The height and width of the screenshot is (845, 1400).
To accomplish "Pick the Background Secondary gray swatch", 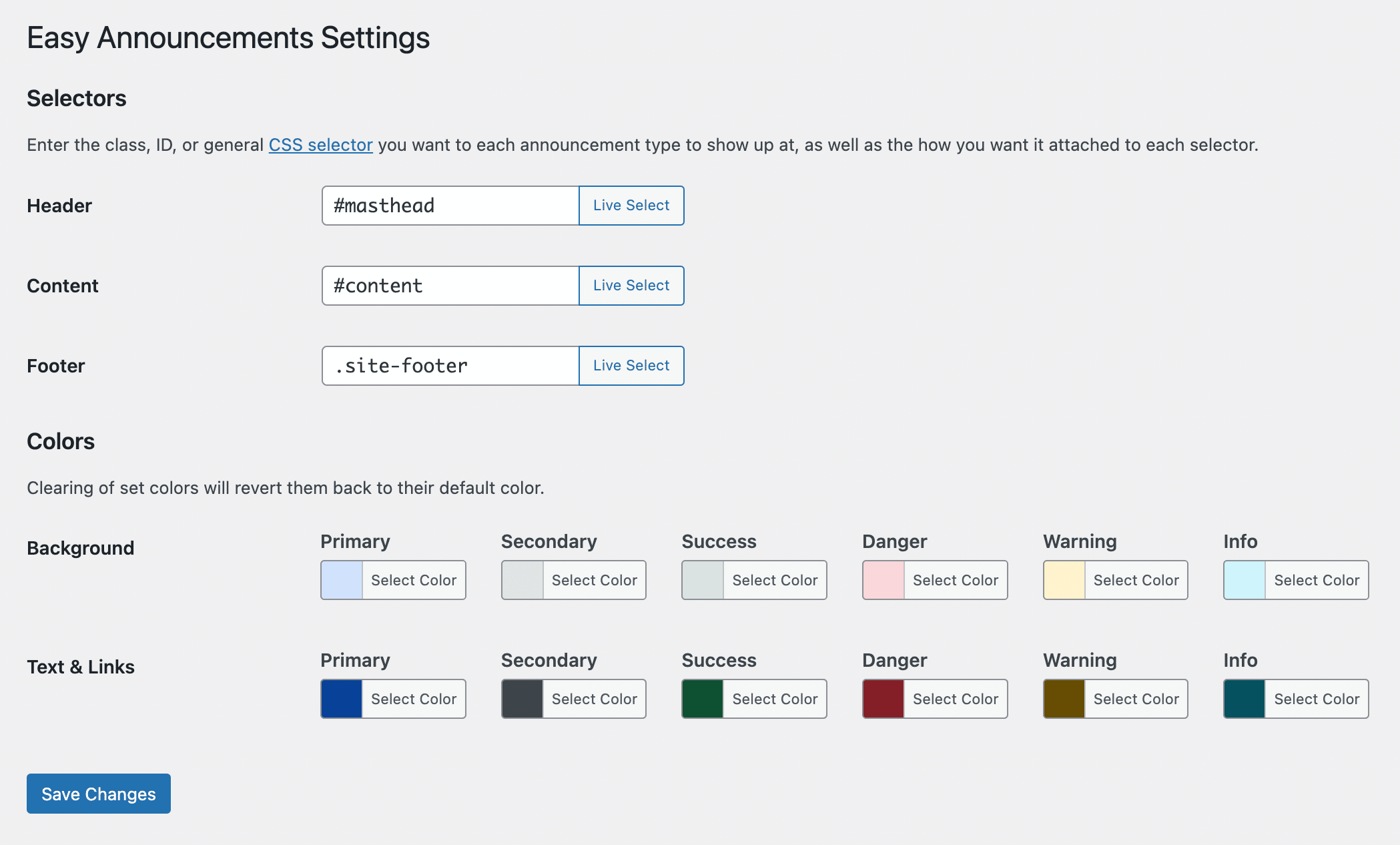I will tap(522, 580).
